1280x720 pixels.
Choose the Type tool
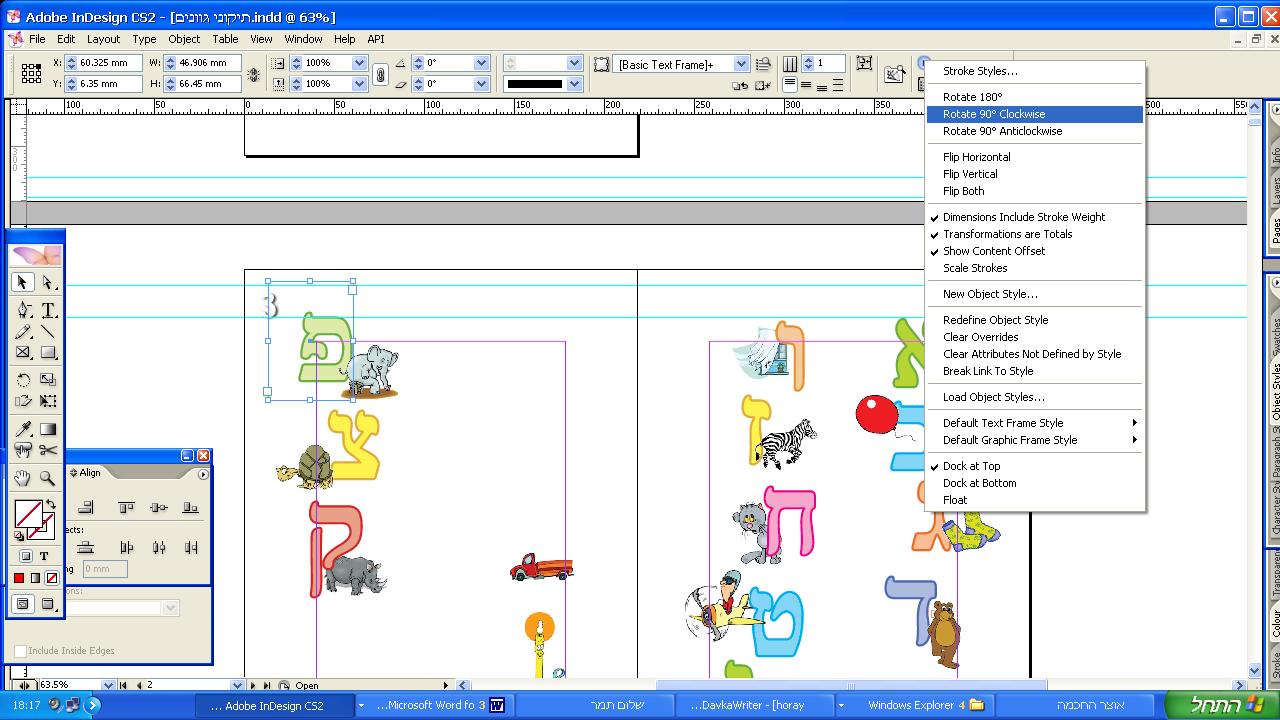click(x=48, y=311)
